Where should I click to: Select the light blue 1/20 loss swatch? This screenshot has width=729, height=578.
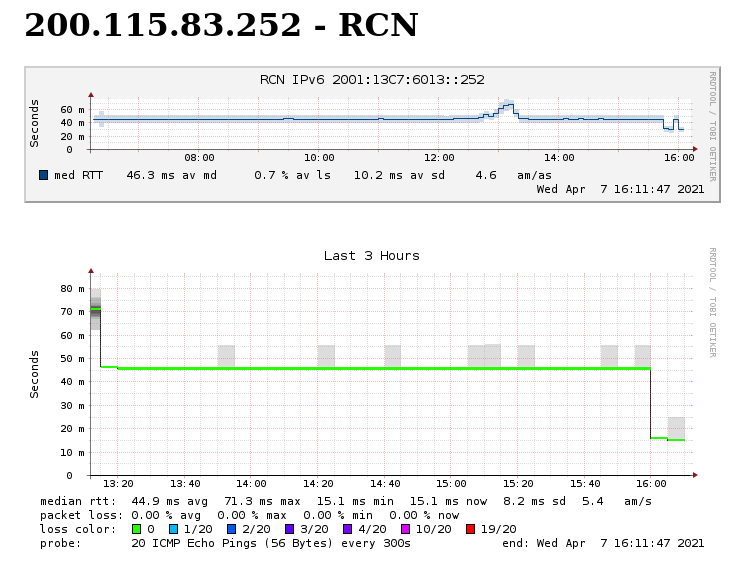tap(174, 529)
